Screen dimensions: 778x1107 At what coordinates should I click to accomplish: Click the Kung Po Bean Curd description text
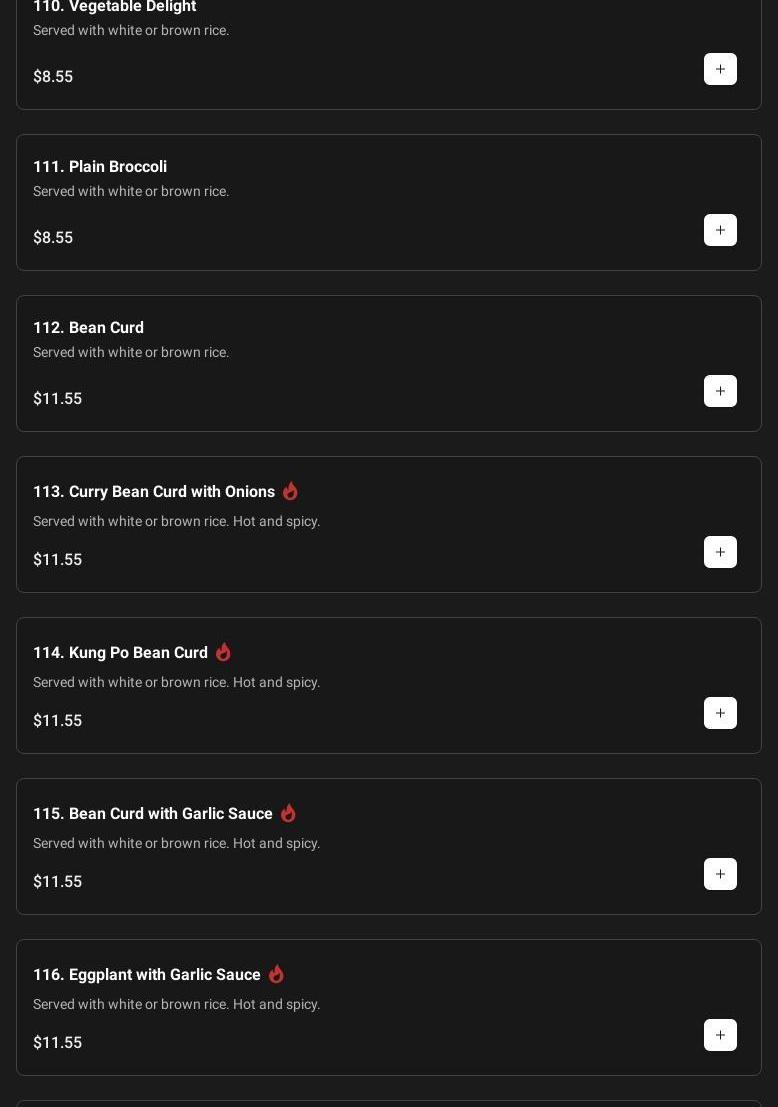click(x=176, y=682)
